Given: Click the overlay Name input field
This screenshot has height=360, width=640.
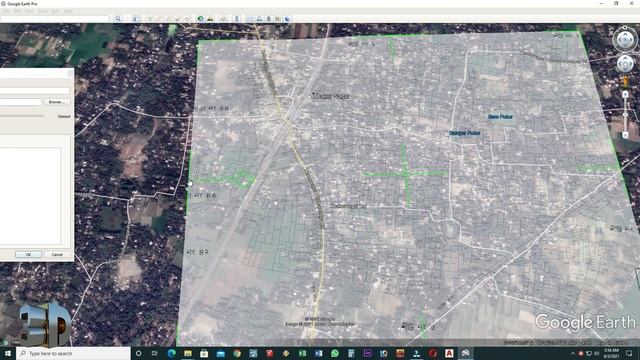Looking at the screenshot, I should (35, 91).
